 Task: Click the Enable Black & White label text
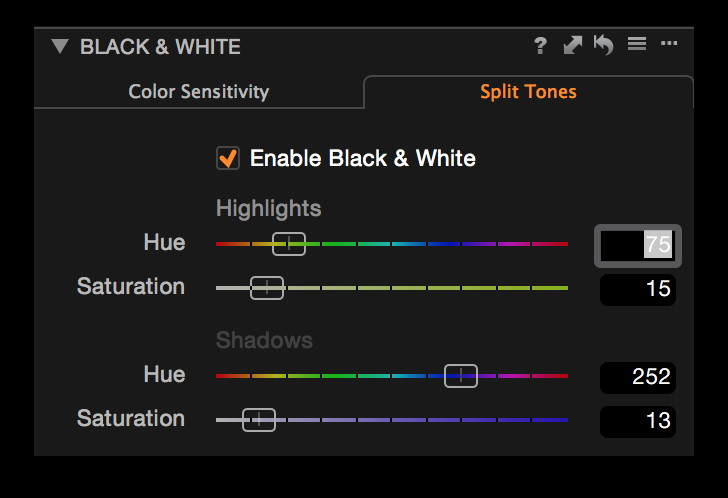[362, 158]
